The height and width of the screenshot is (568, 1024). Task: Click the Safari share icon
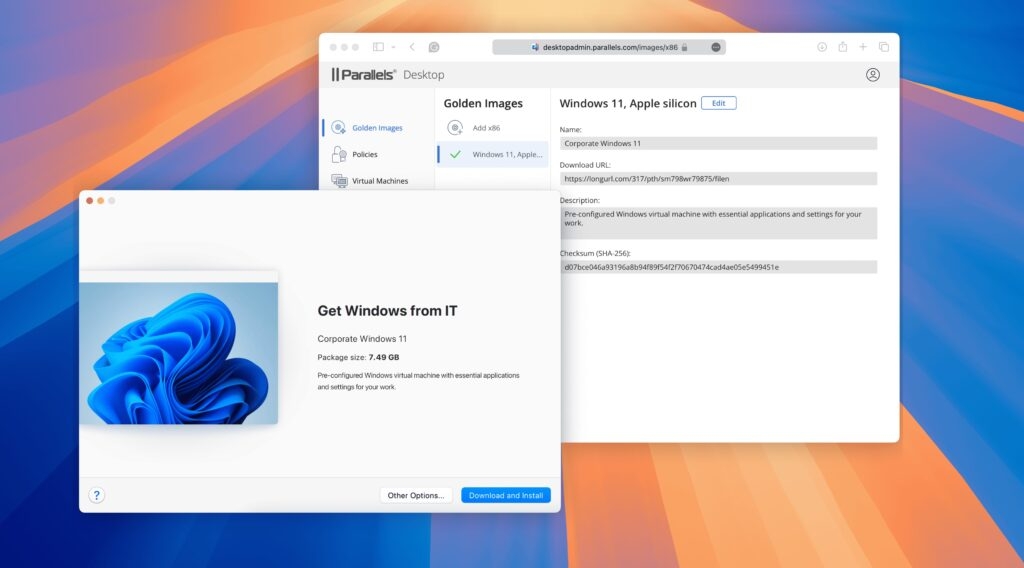pos(843,47)
